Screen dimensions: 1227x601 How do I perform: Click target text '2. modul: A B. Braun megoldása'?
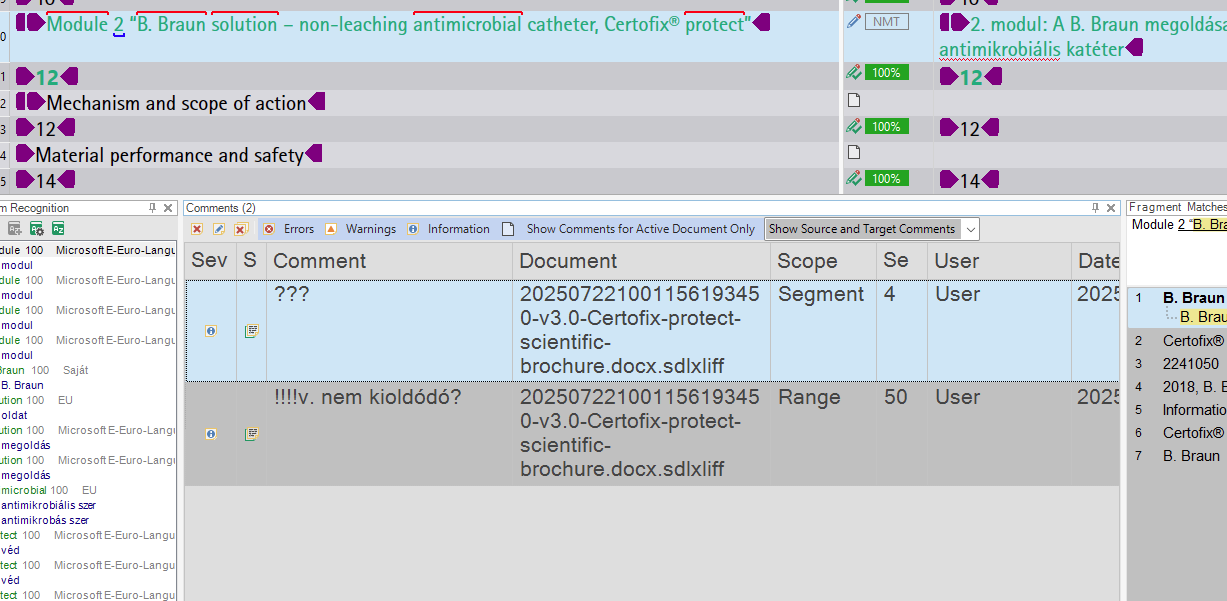click(x=1099, y=23)
